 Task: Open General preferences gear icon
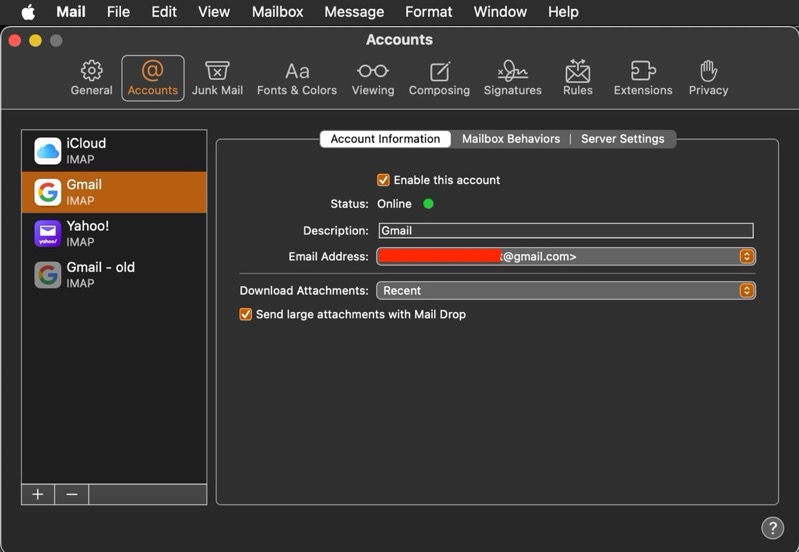tap(91, 70)
